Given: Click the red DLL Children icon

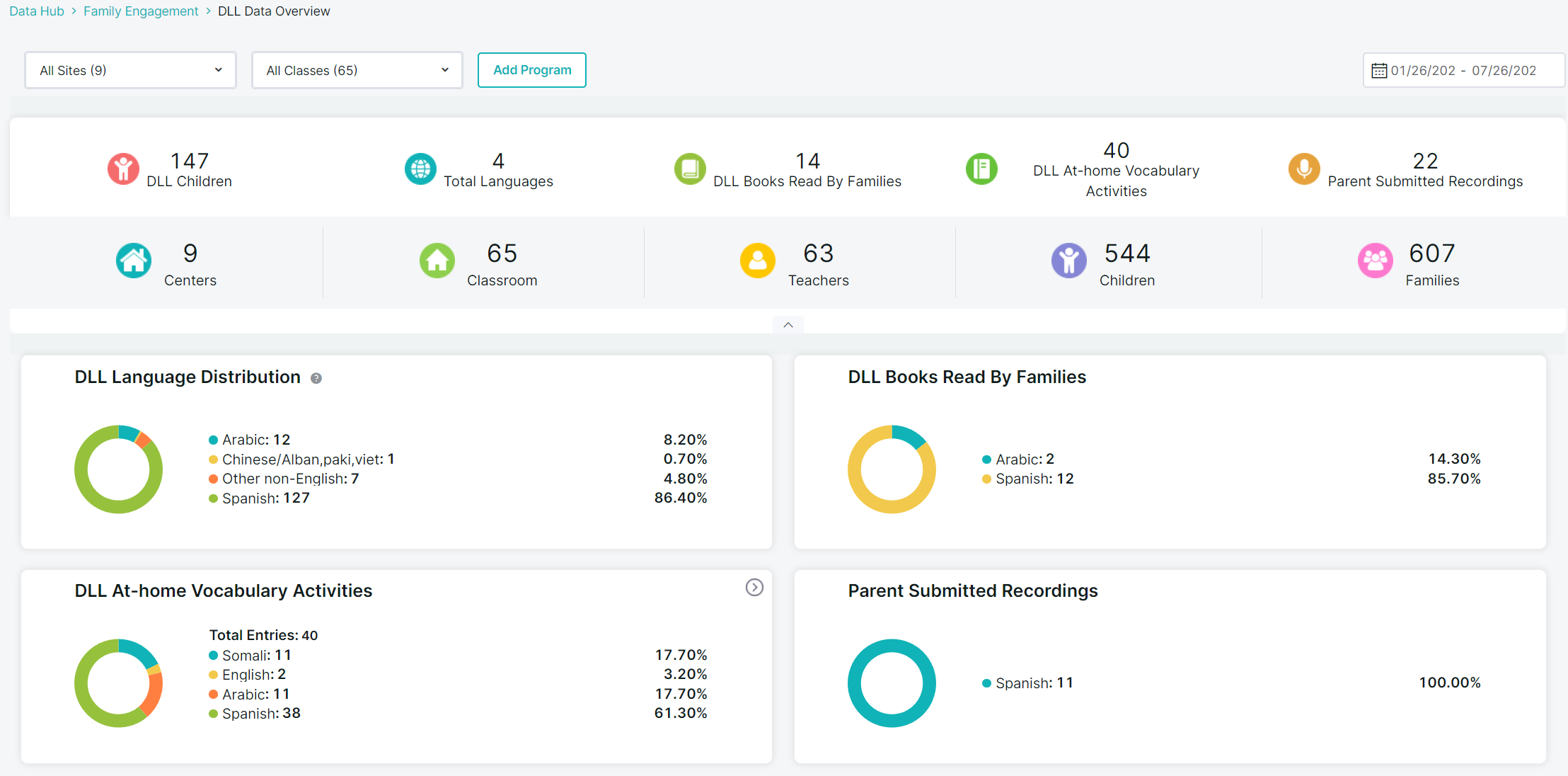Looking at the screenshot, I should coord(123,169).
